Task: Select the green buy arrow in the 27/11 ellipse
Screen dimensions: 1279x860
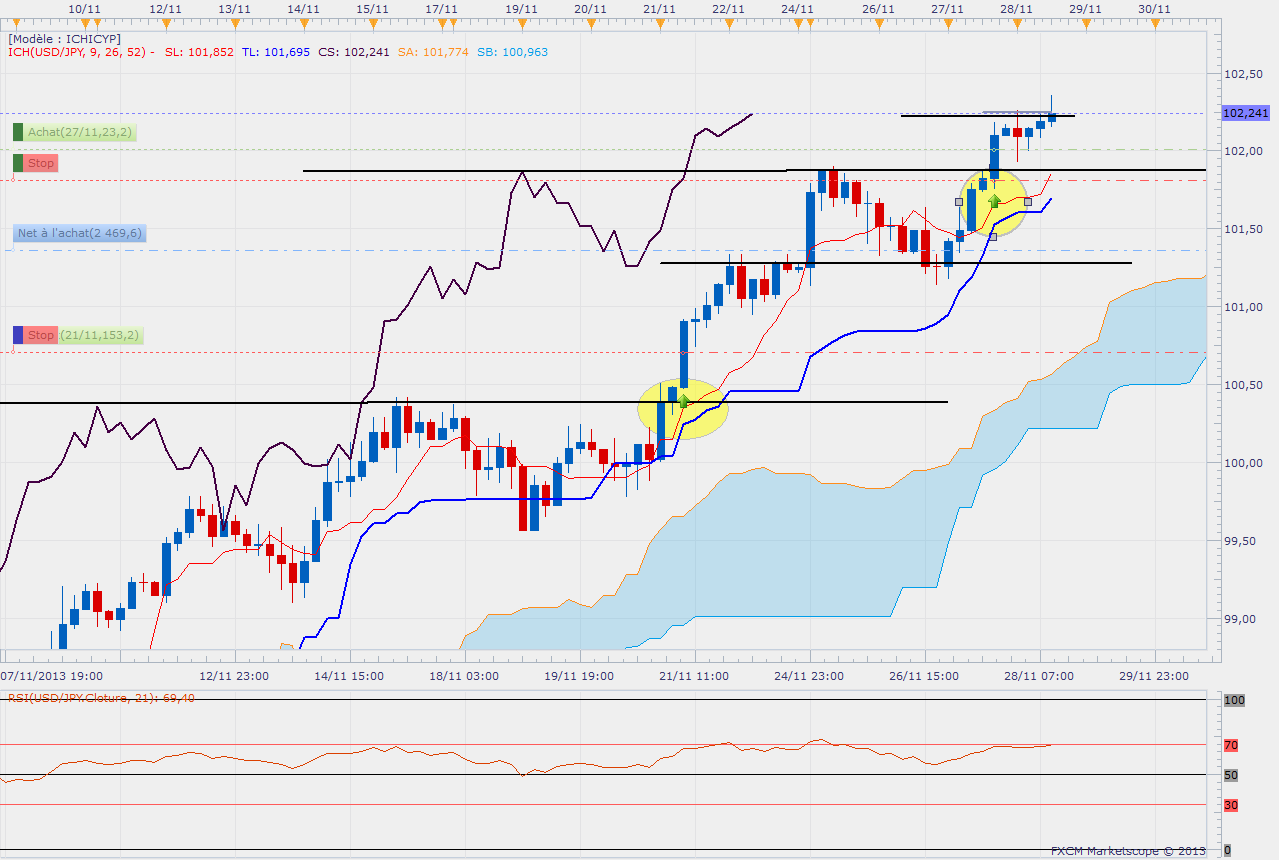Action: (995, 201)
